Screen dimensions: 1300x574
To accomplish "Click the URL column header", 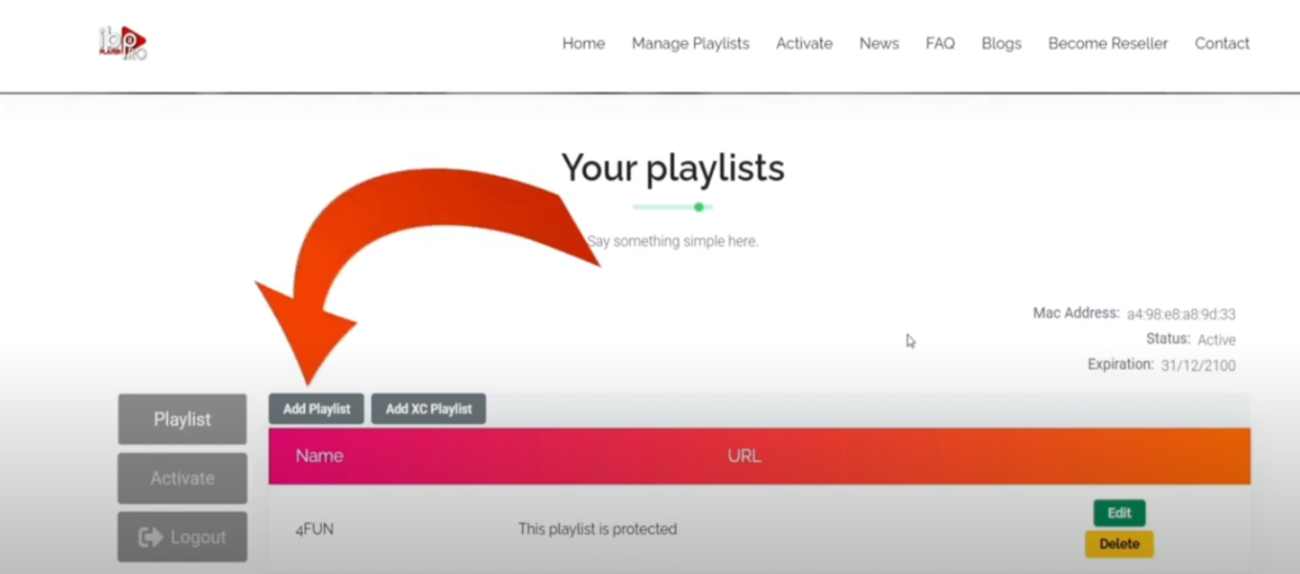I will point(744,456).
